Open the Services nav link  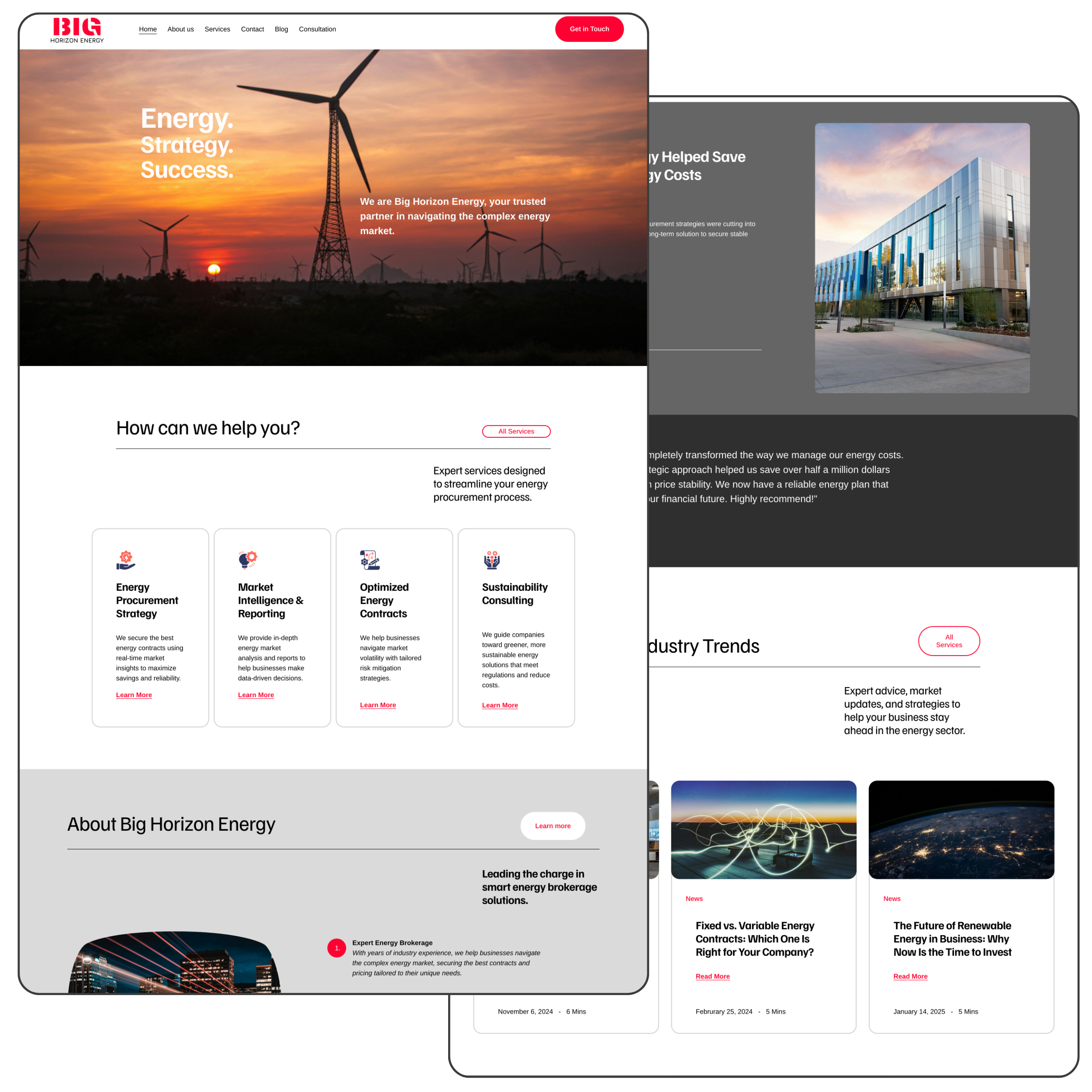(x=217, y=29)
